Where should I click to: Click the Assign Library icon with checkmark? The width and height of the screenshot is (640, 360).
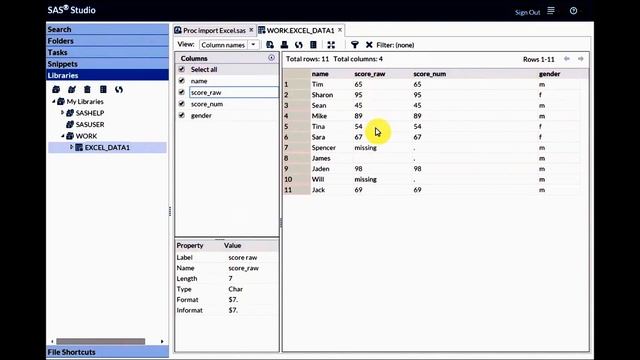(x=72, y=89)
